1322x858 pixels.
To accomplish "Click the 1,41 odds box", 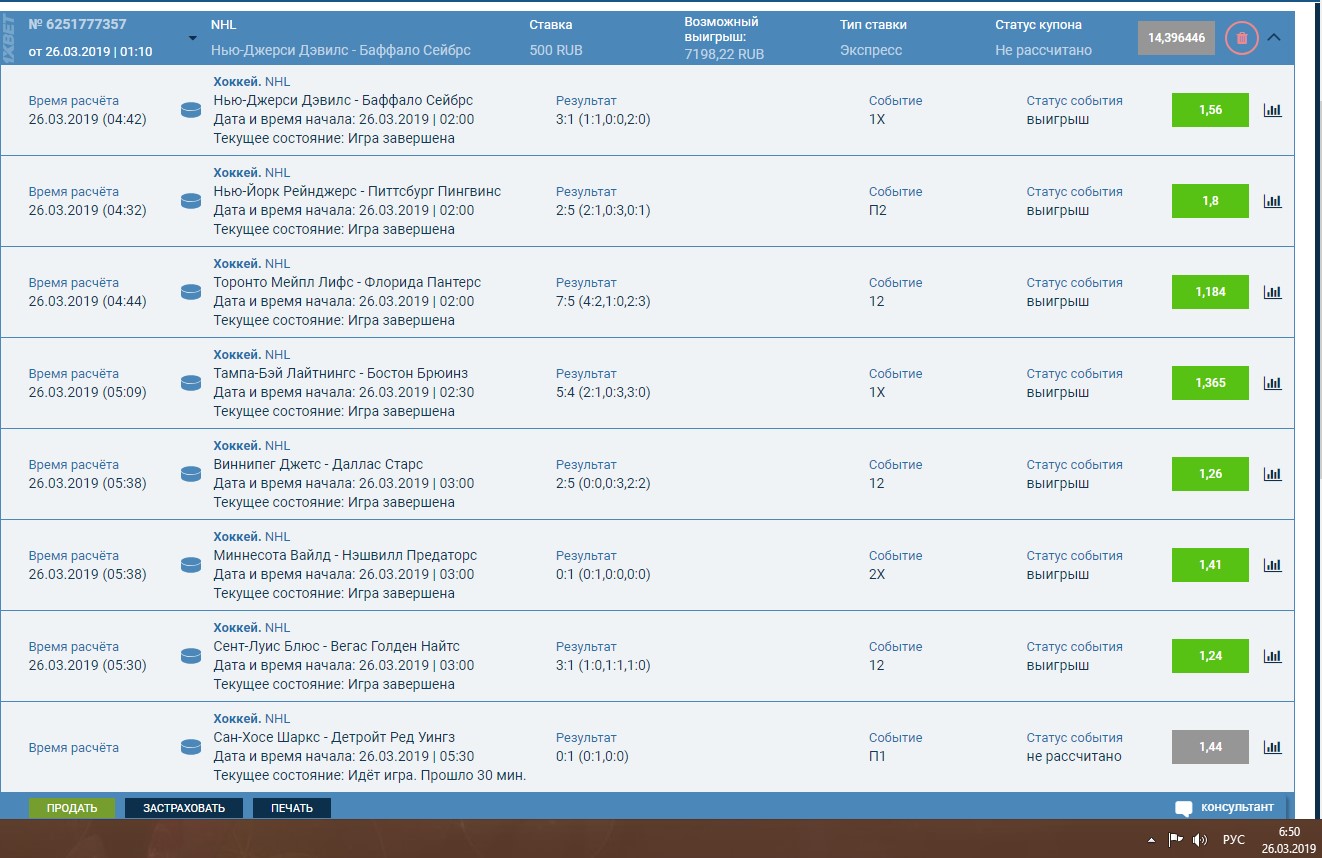I will pyautogui.click(x=1210, y=565).
